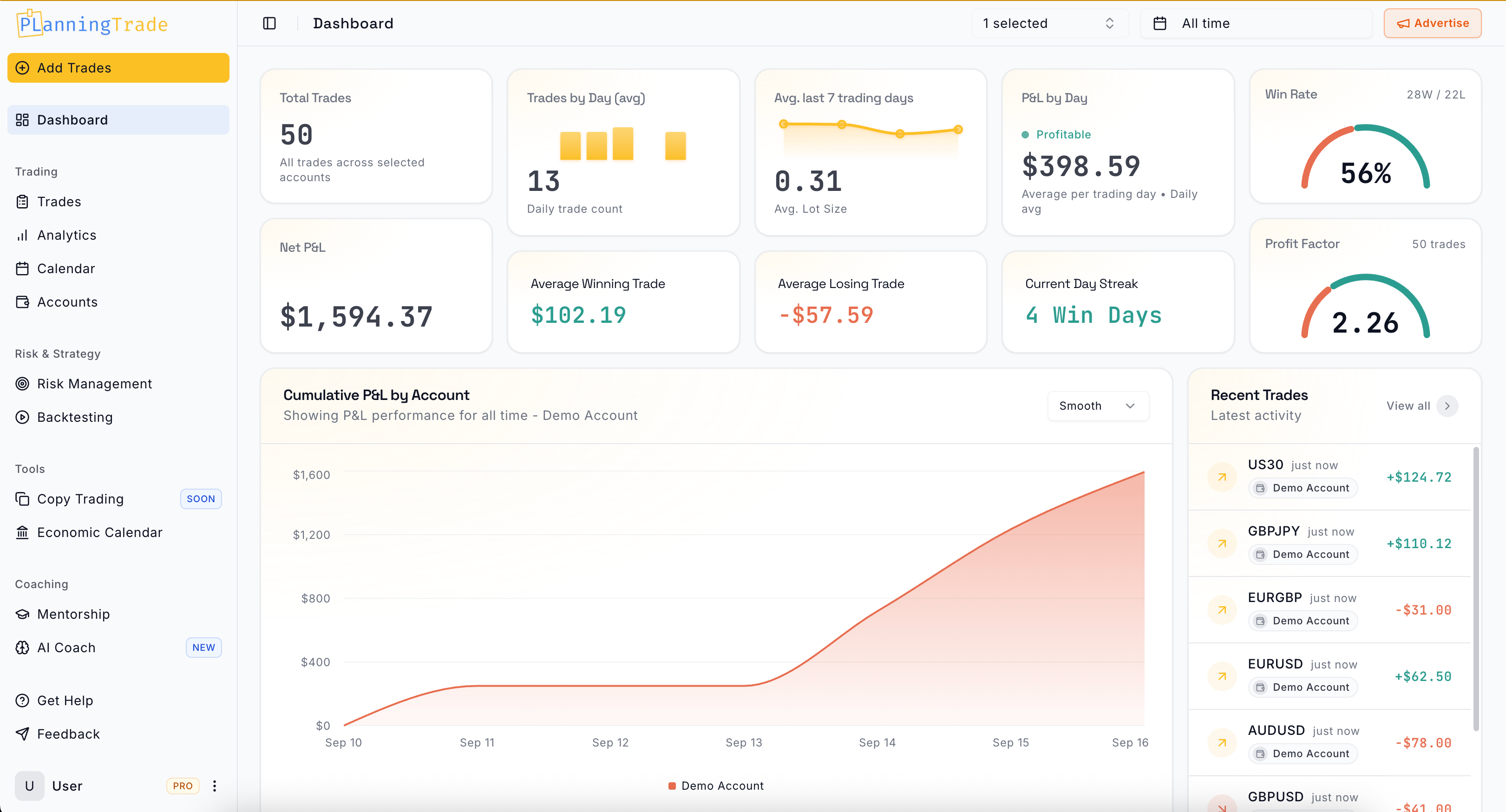Click the Add Trades button

(118, 68)
